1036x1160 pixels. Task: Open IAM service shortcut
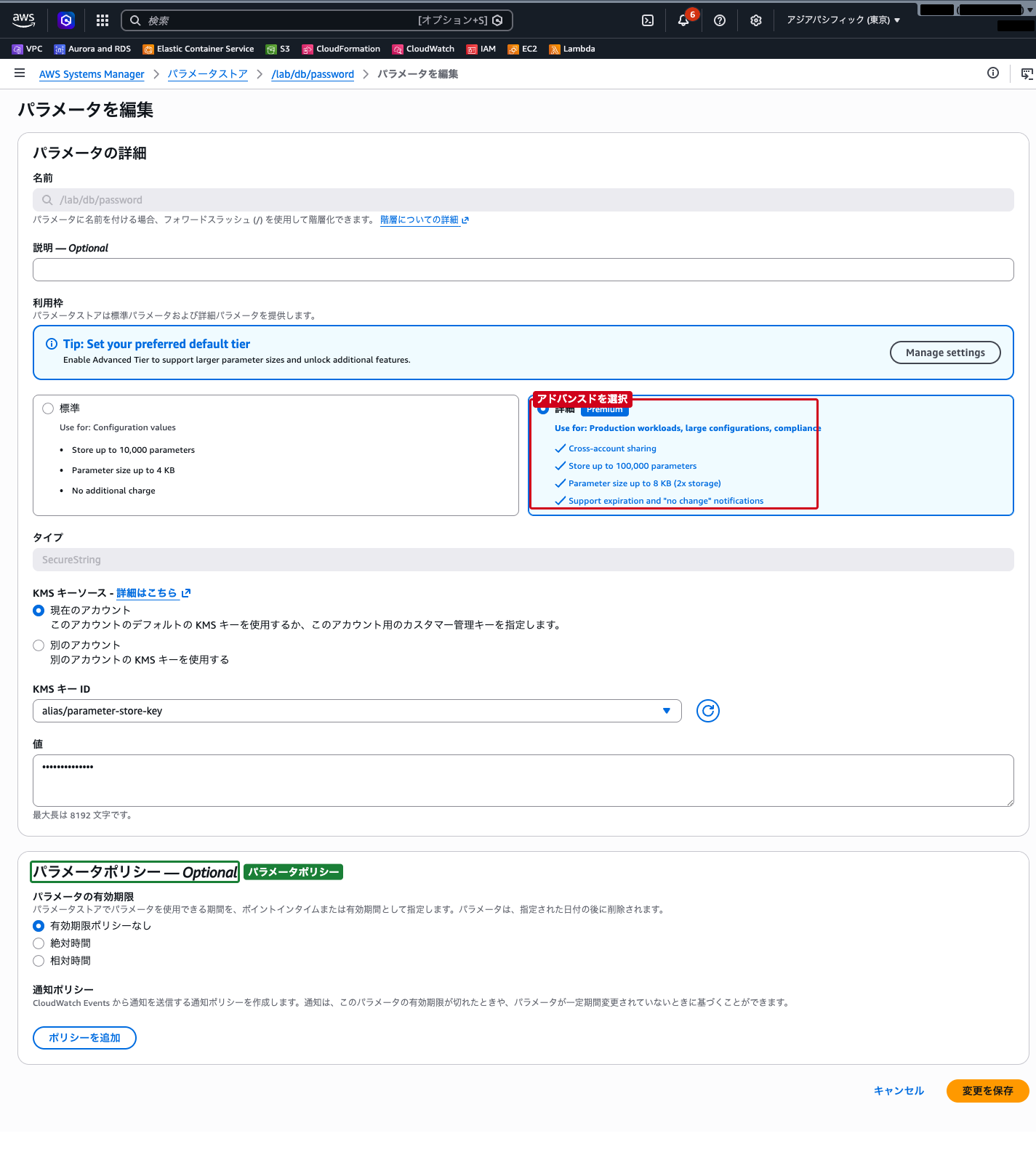[481, 49]
